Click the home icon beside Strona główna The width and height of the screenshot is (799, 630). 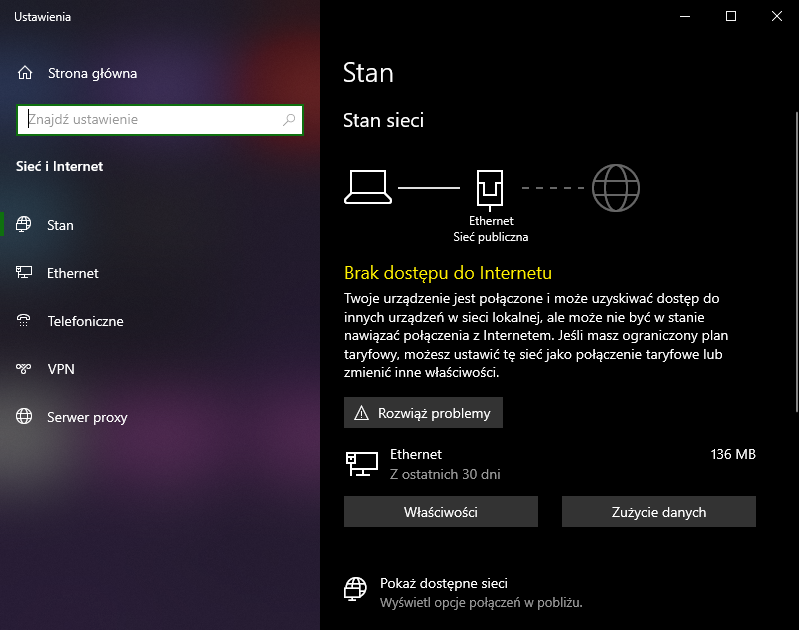point(25,73)
